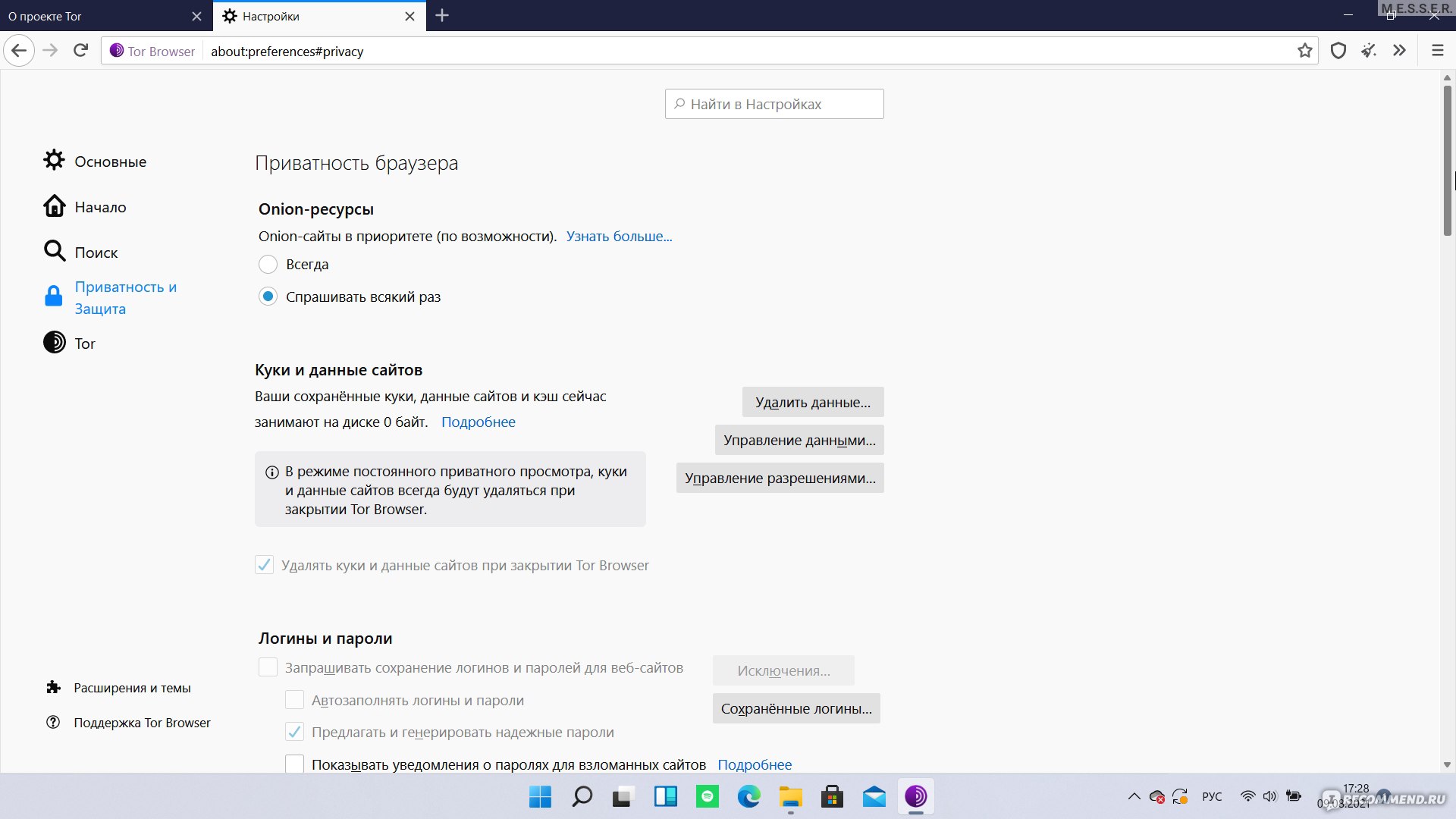
Task: Click the shield icon in address bar
Action: [1337, 51]
